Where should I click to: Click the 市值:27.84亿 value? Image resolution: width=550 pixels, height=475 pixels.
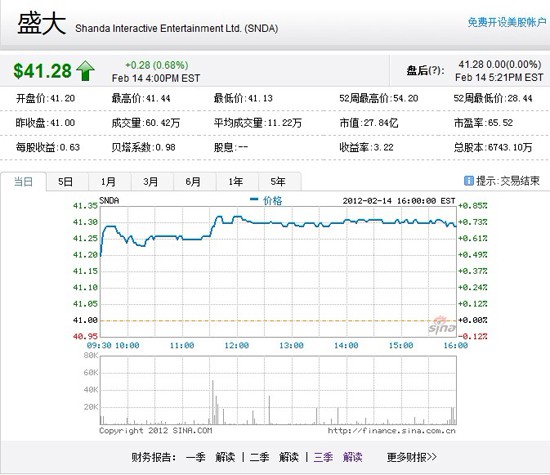pos(369,123)
